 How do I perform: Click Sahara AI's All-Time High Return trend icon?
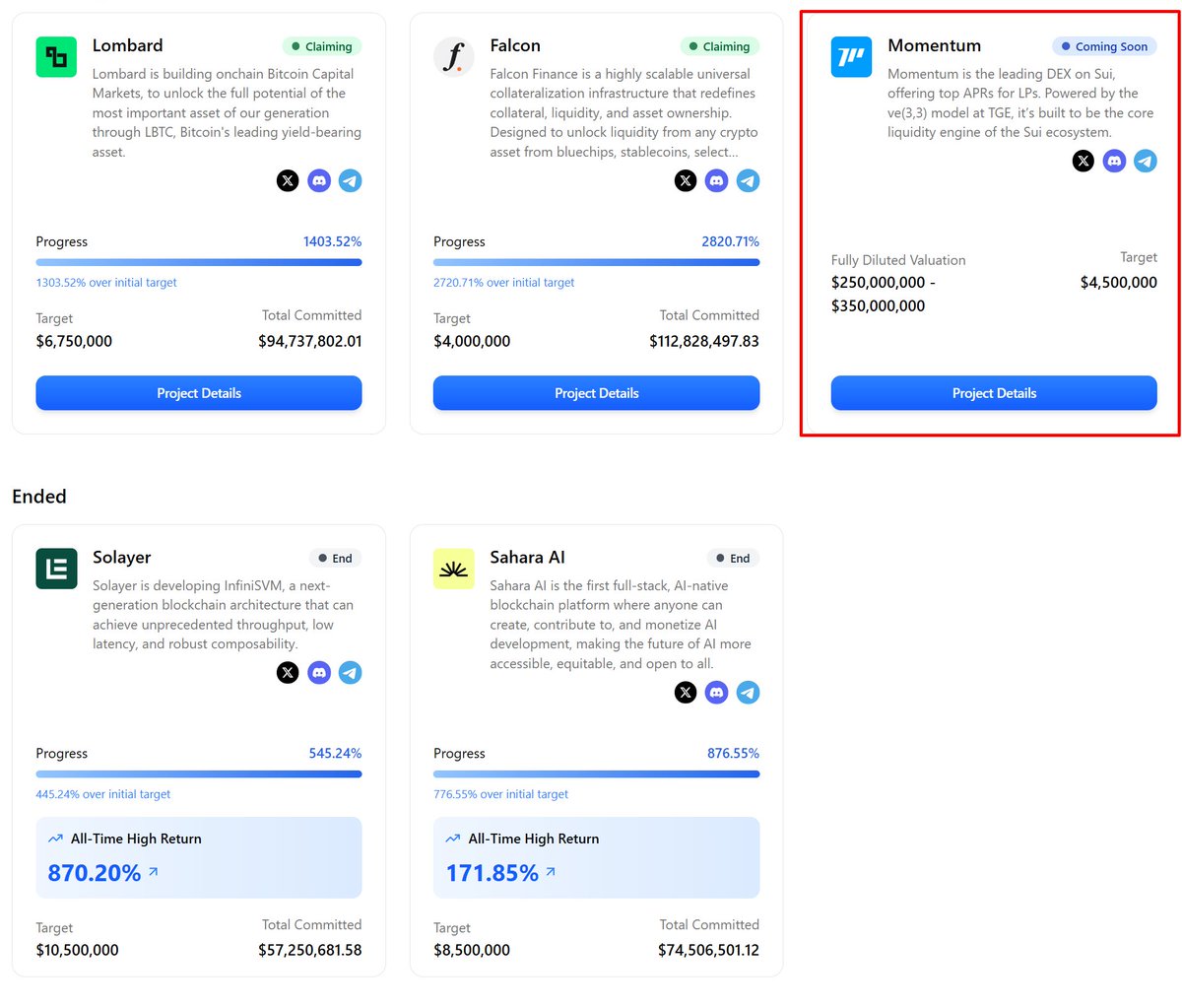click(x=453, y=839)
